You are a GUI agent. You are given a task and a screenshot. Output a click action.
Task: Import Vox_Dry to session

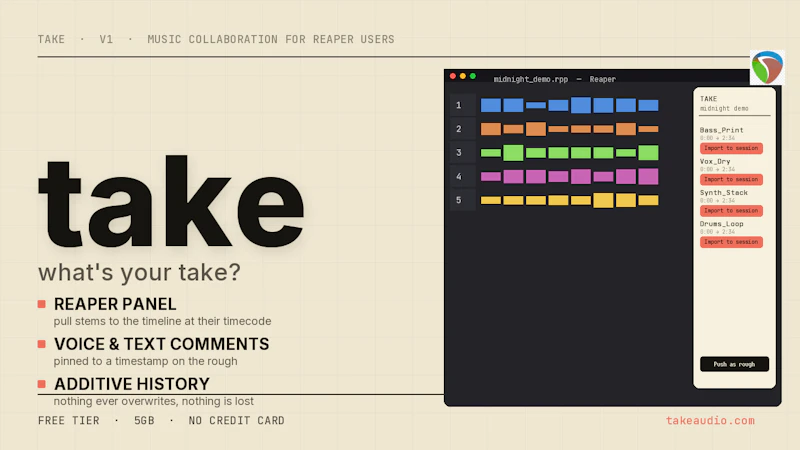(731, 179)
